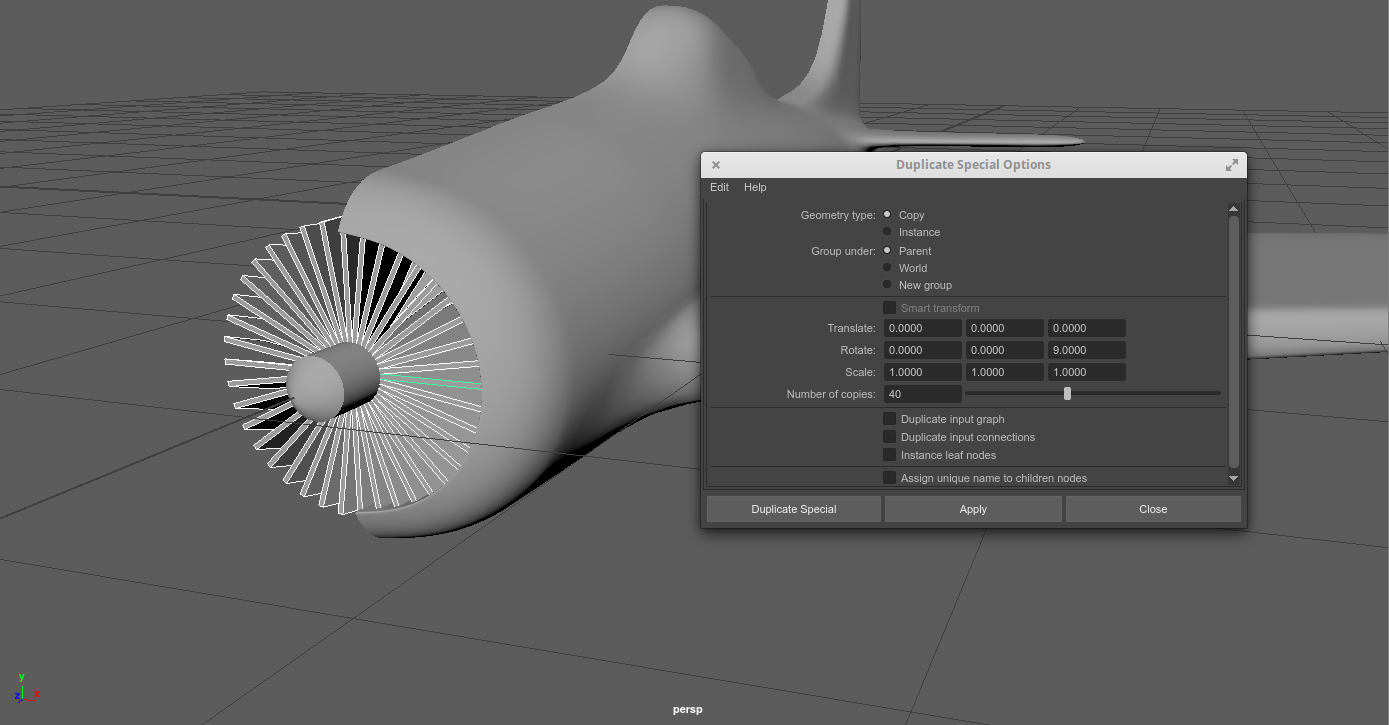The height and width of the screenshot is (725, 1389).
Task: Click the scroll up arrow in options panel
Action: click(x=1233, y=209)
